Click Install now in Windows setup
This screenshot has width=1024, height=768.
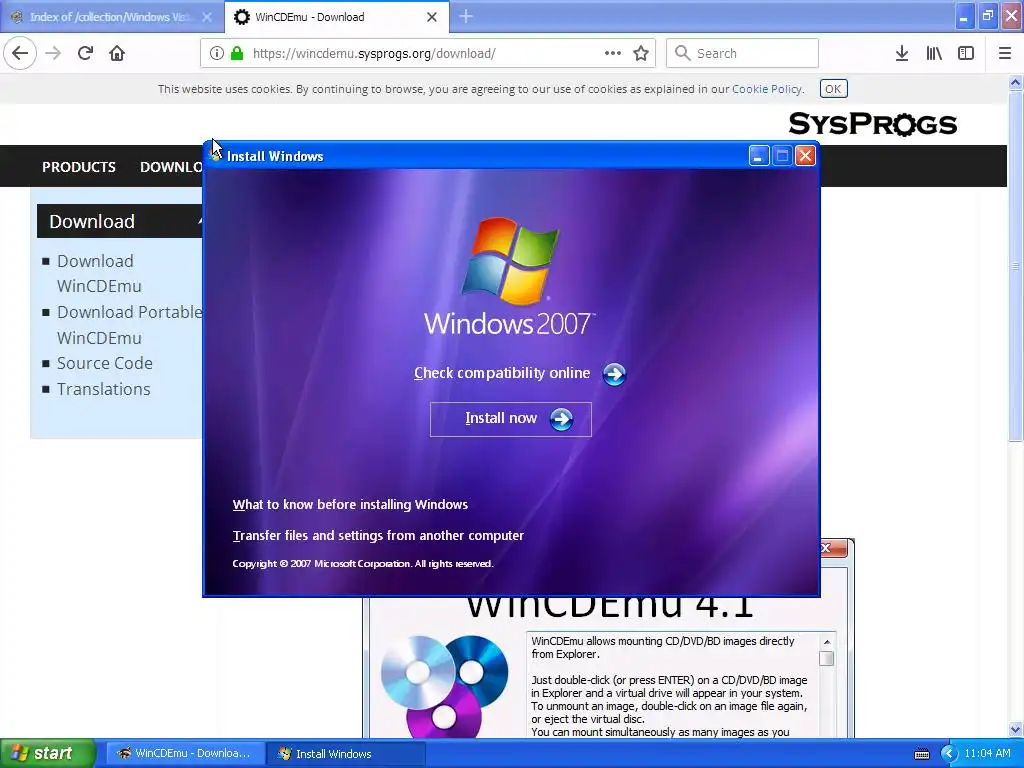coord(511,419)
